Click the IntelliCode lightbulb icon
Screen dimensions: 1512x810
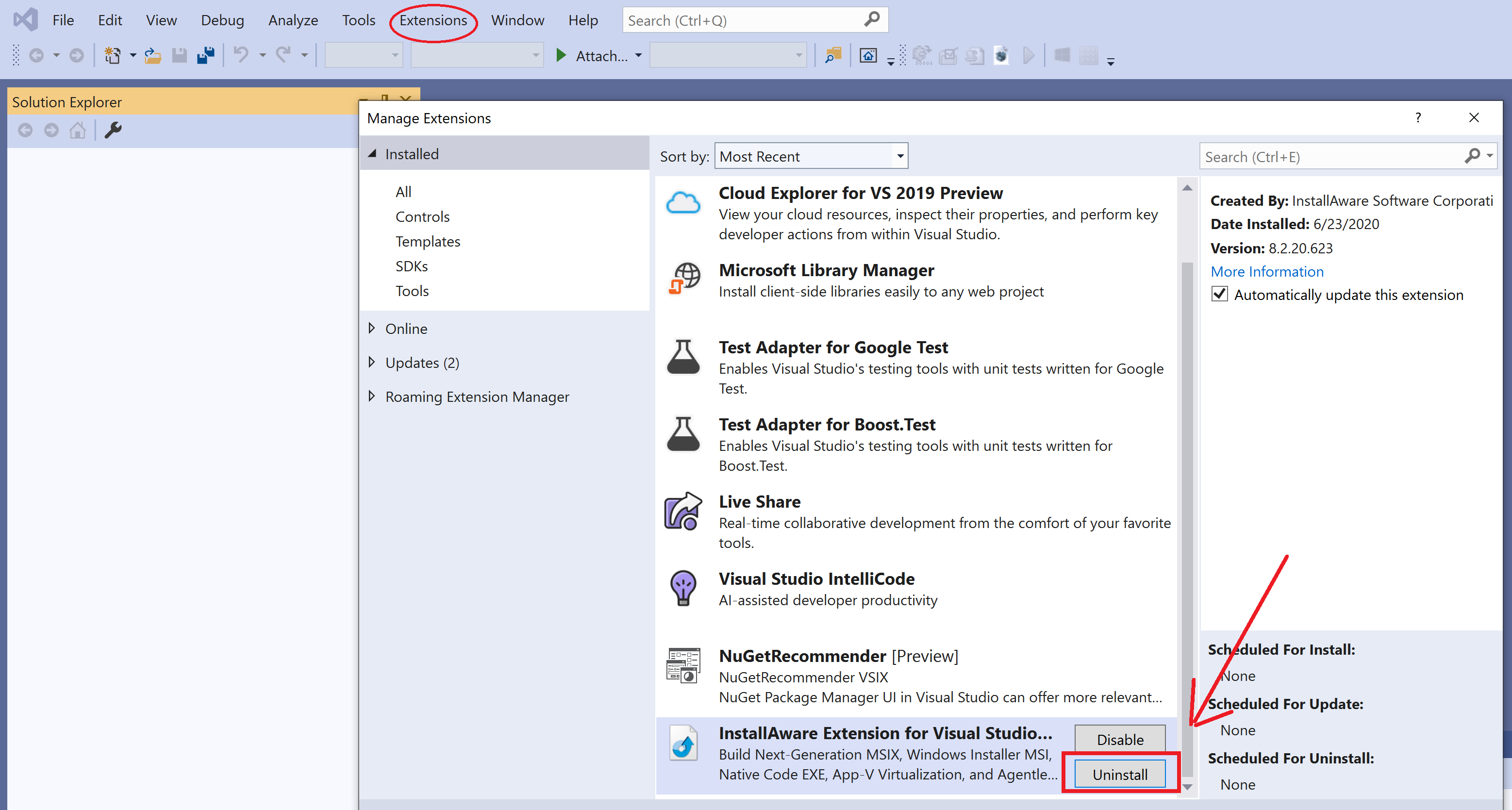[x=683, y=588]
